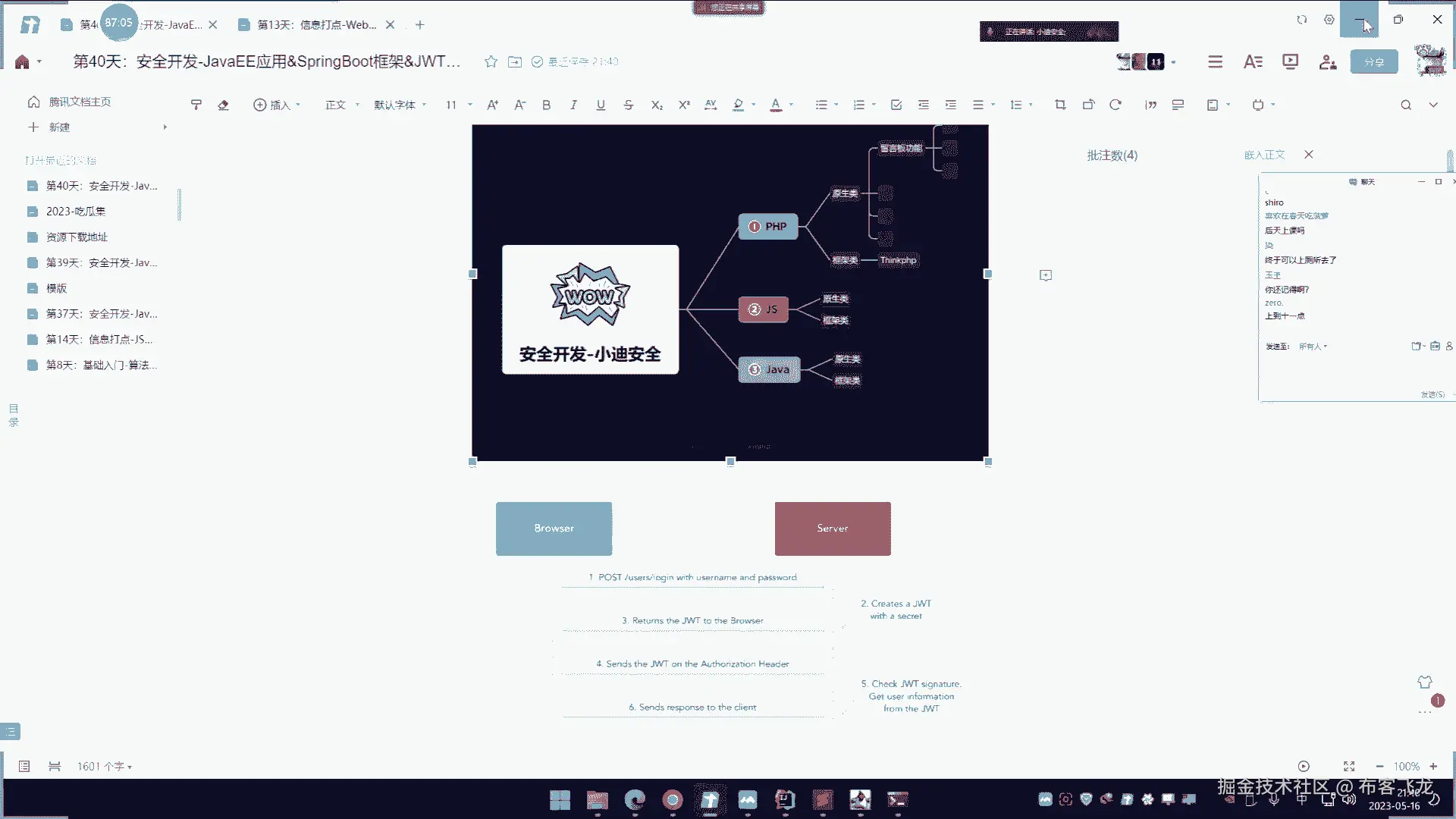Image resolution: width=1456 pixels, height=819 pixels.
Task: Apply strikethrough formatting
Action: (628, 105)
